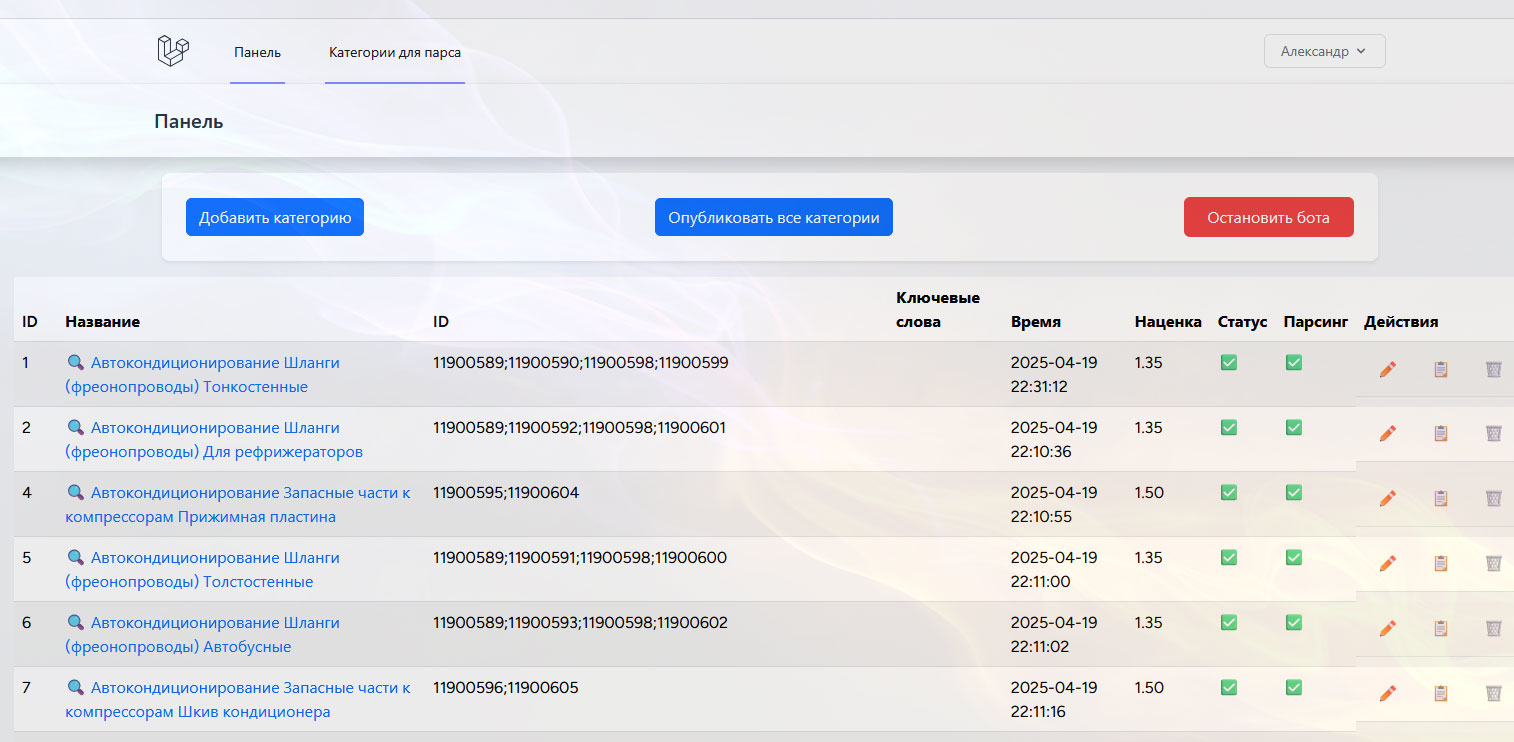This screenshot has height=742, width=1514.
Task: Click clipboard copy icon for row ID 2
Action: pos(1440,434)
